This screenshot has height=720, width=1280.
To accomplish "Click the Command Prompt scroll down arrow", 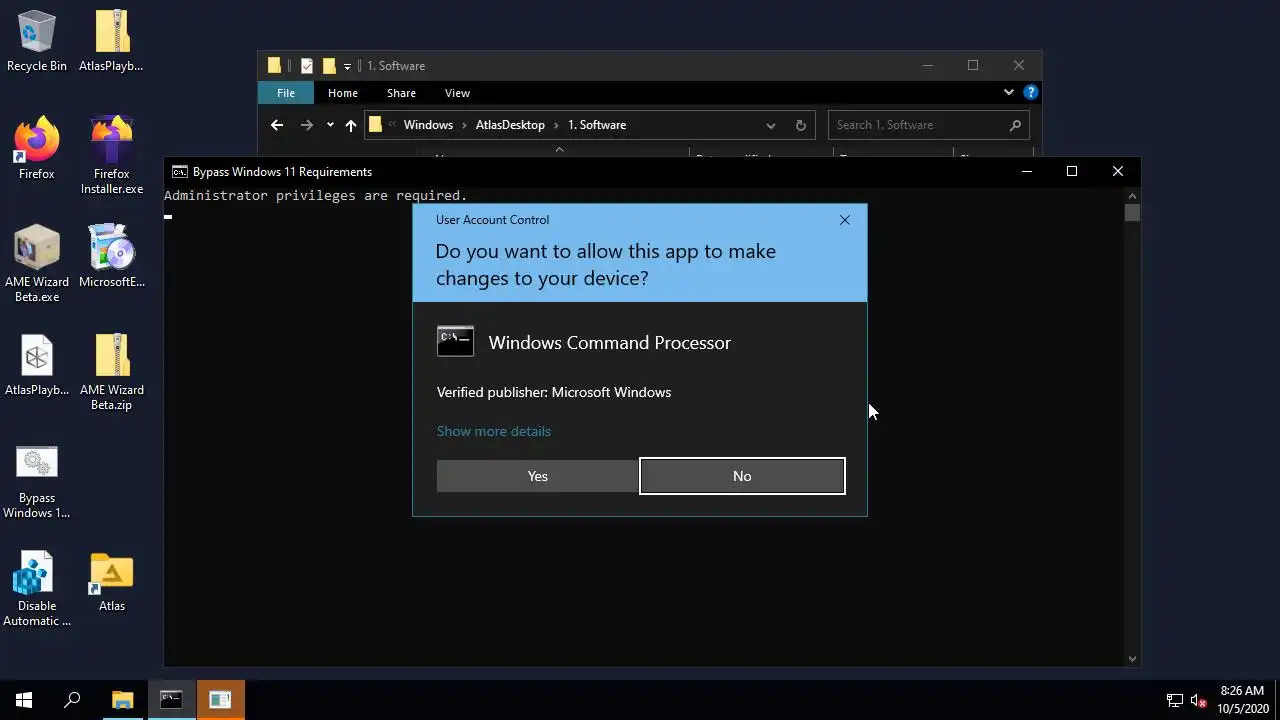I will tap(1132, 658).
